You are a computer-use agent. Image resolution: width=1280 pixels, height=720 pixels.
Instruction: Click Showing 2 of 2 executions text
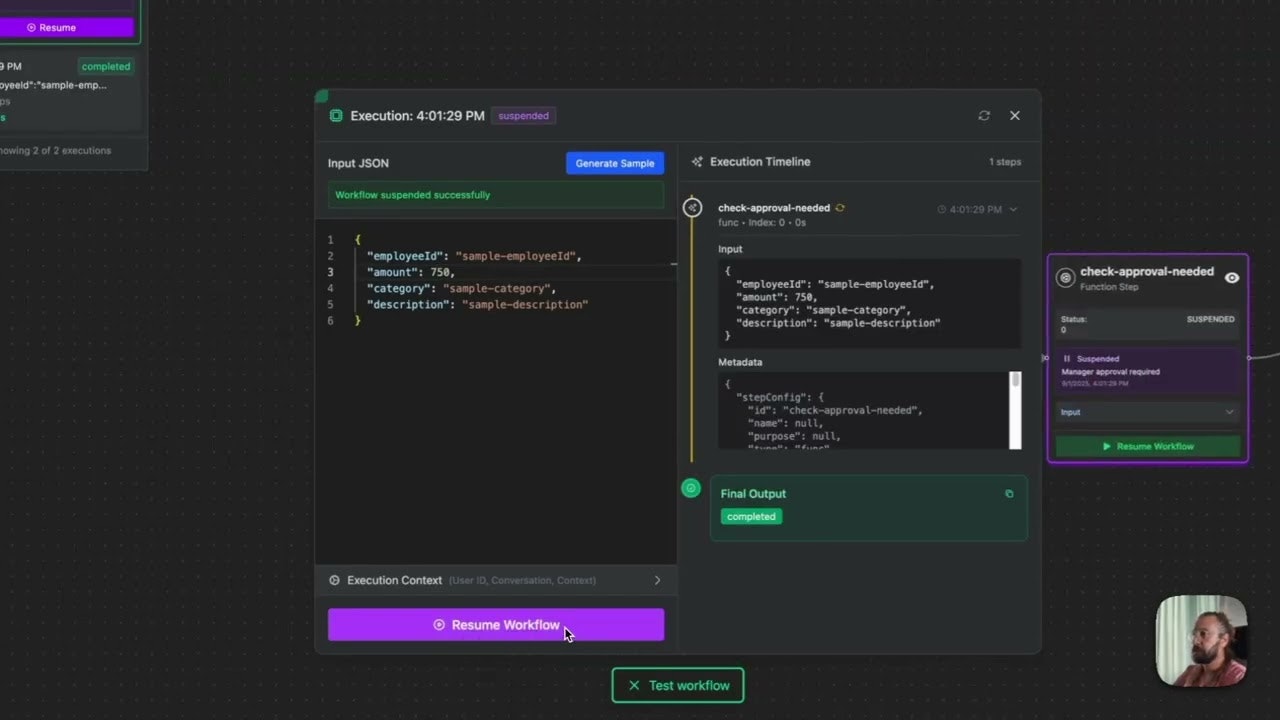click(x=55, y=151)
